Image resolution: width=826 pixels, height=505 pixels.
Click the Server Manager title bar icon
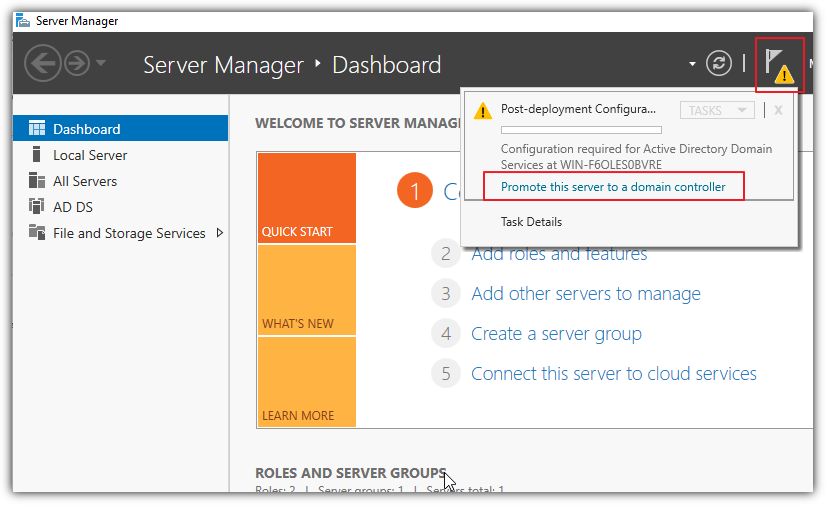23,21
